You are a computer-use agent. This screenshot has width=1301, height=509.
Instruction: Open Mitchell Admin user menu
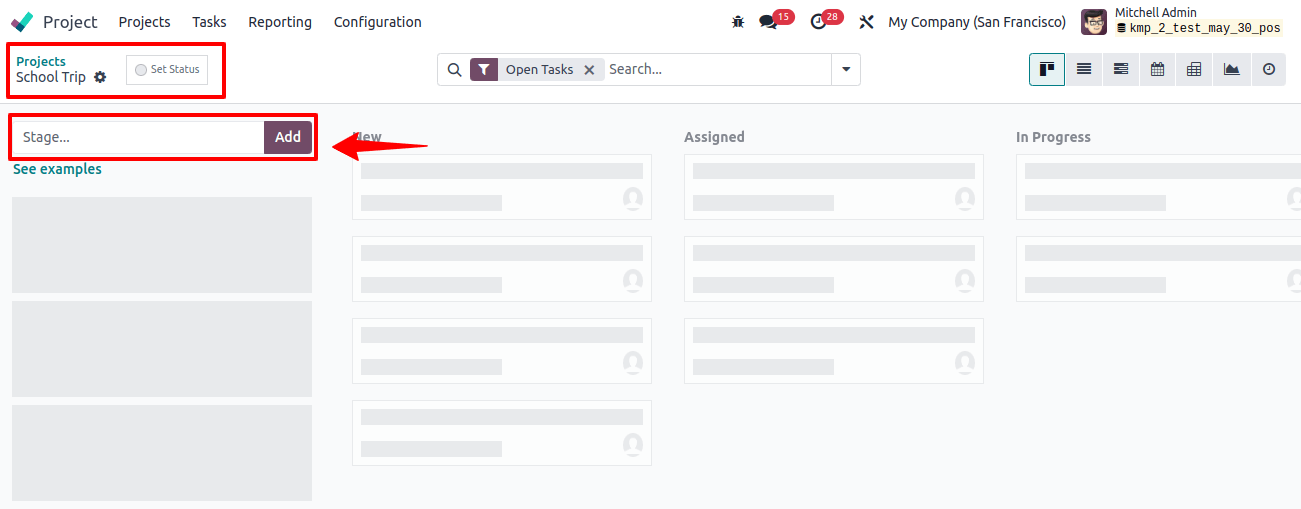(x=1182, y=21)
